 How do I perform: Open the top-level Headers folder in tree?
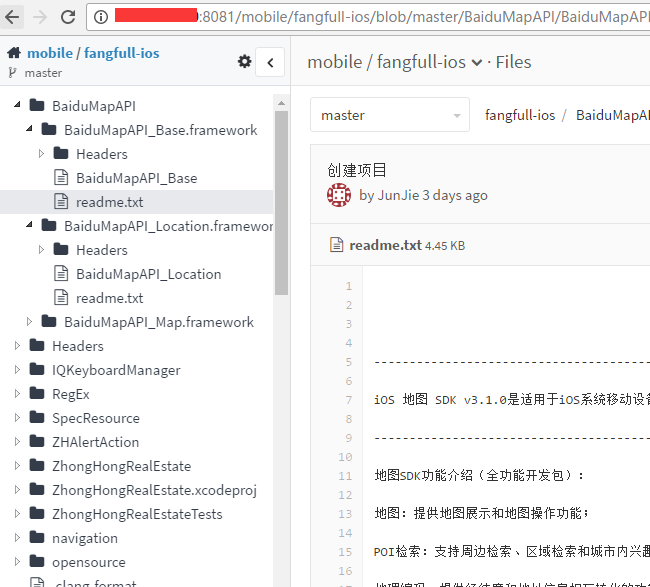[x=78, y=346]
